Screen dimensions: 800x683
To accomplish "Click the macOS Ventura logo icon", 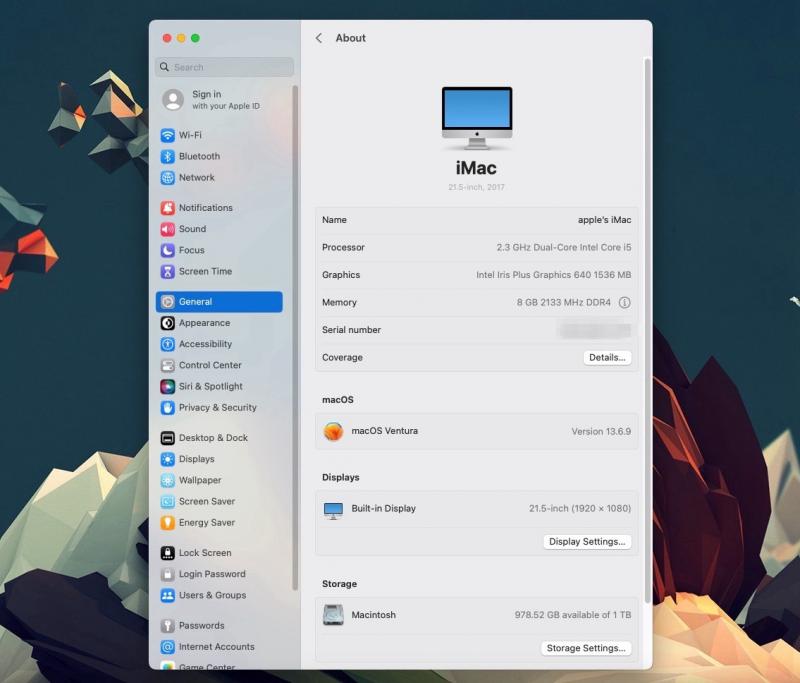I will 333,432.
